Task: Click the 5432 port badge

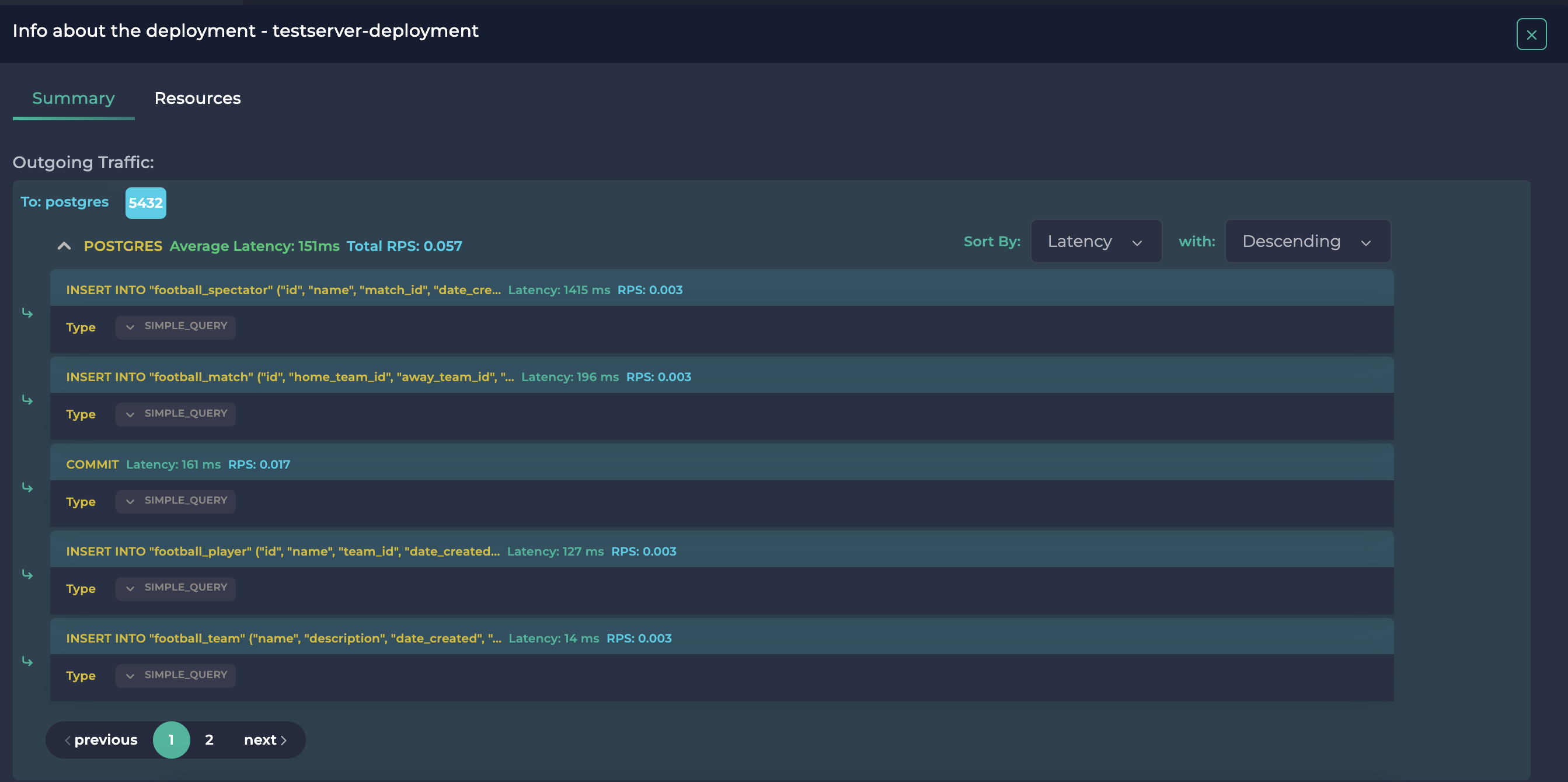Action: (x=145, y=203)
